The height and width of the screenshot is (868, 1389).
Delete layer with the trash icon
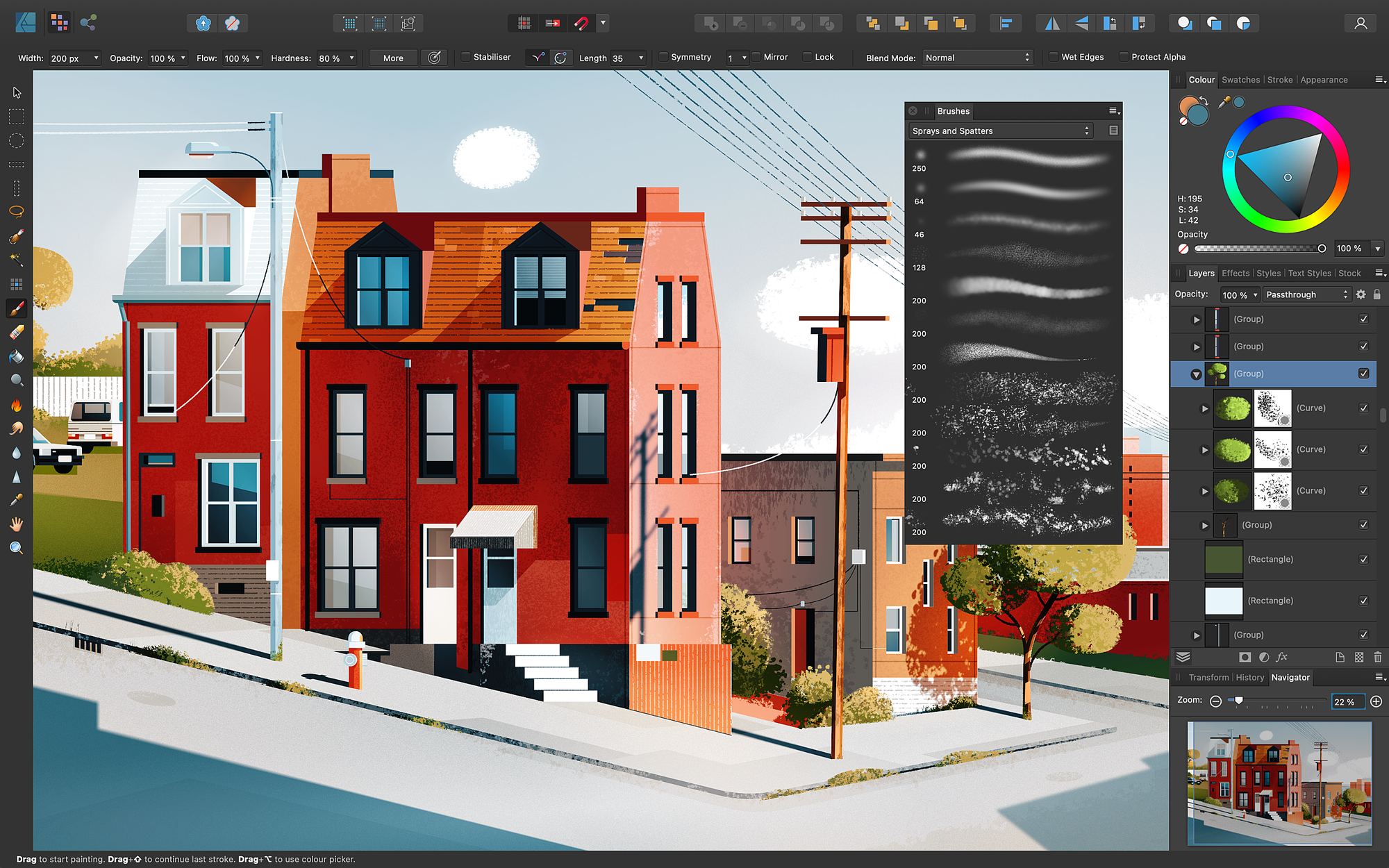(x=1378, y=657)
